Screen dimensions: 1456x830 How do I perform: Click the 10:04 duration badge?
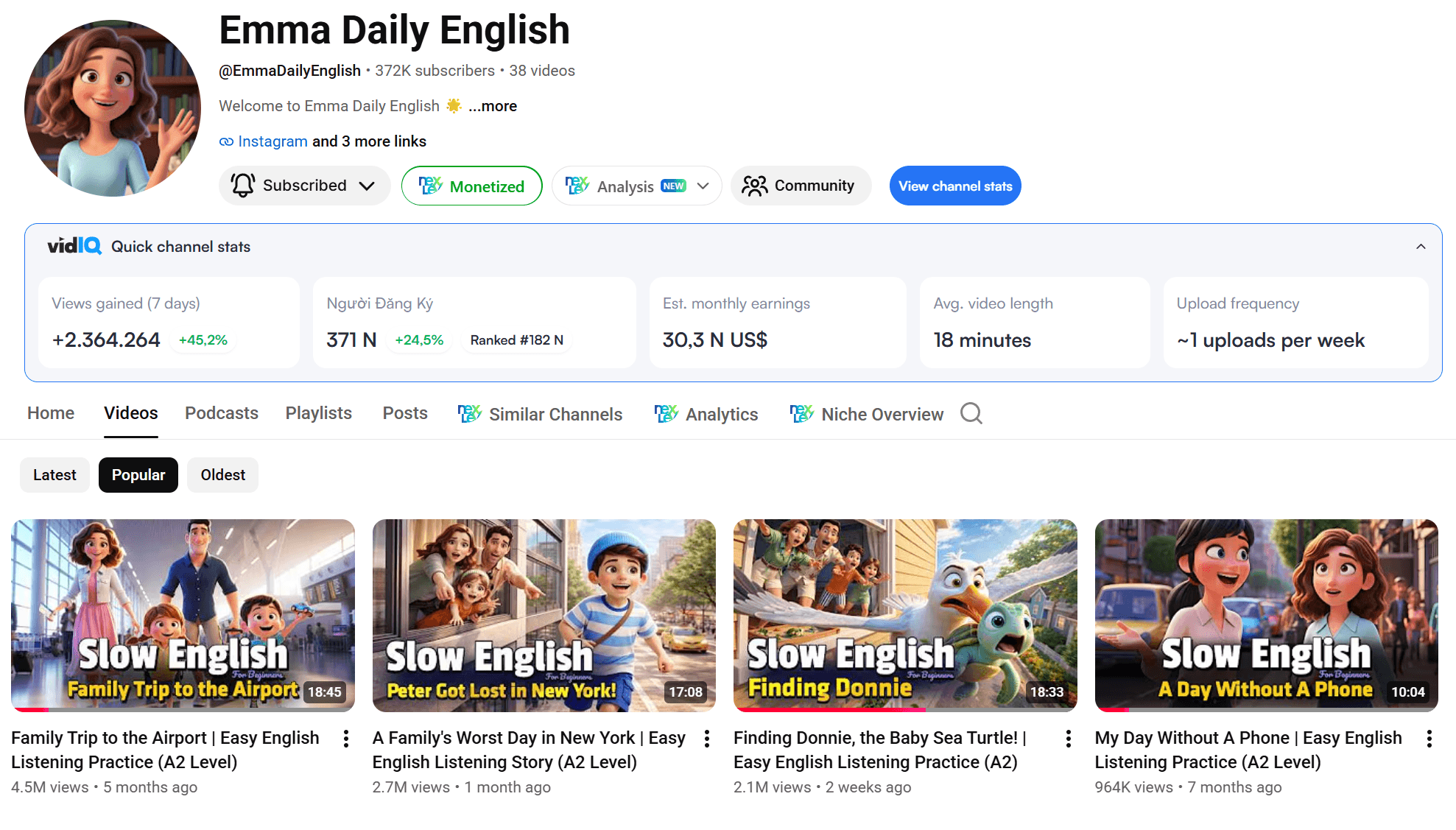[x=1408, y=692]
